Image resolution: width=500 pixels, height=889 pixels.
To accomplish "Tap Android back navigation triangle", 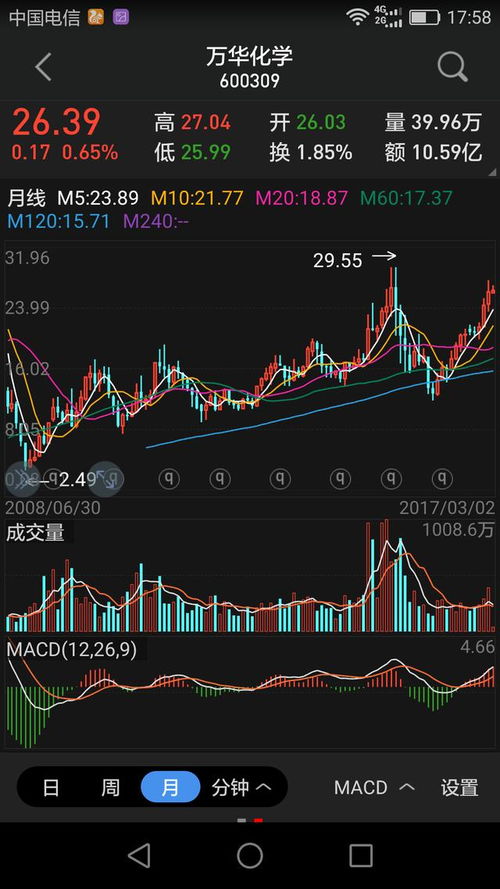I will pyautogui.click(x=139, y=855).
